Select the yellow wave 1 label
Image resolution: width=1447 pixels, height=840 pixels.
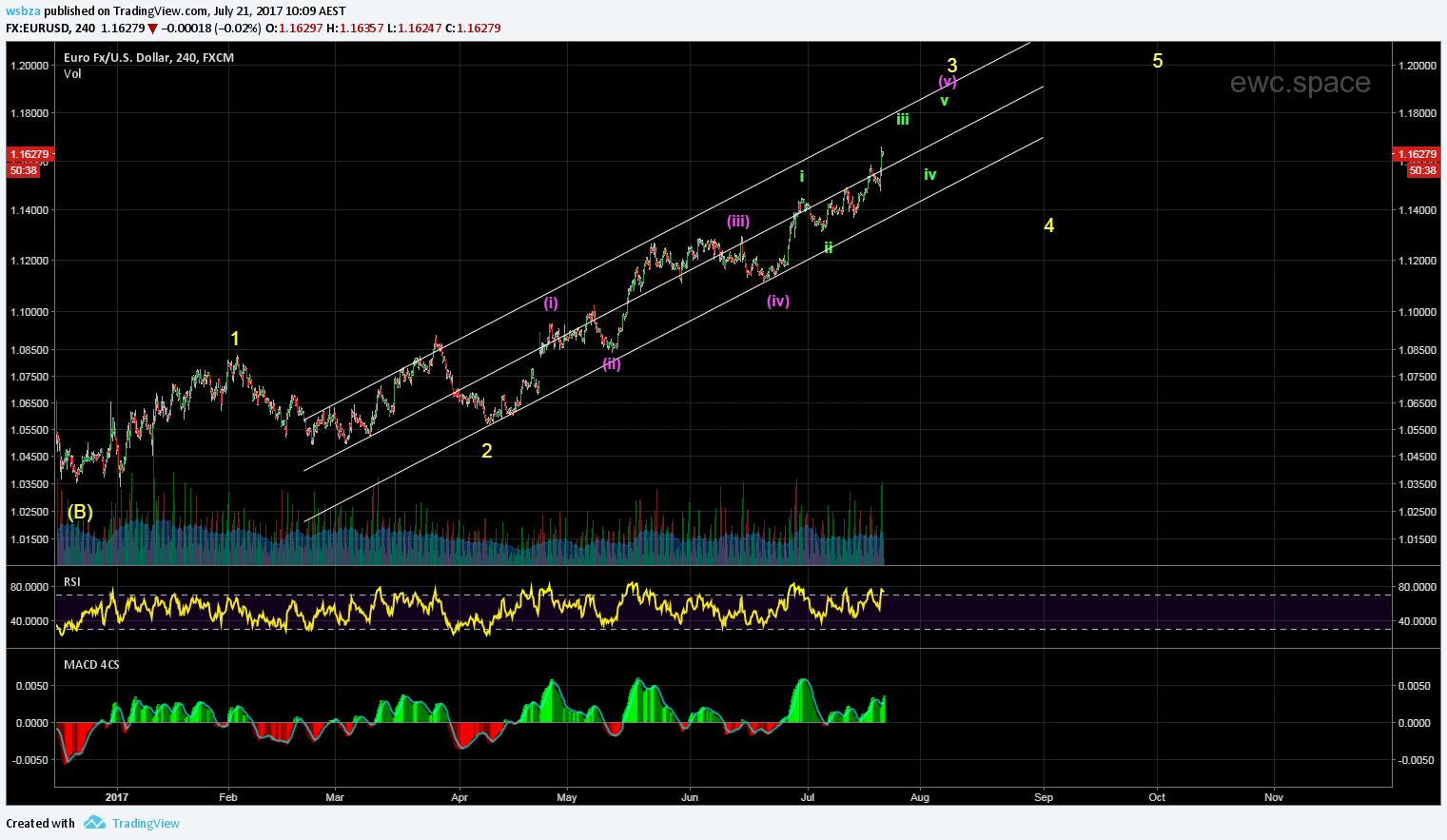[235, 339]
